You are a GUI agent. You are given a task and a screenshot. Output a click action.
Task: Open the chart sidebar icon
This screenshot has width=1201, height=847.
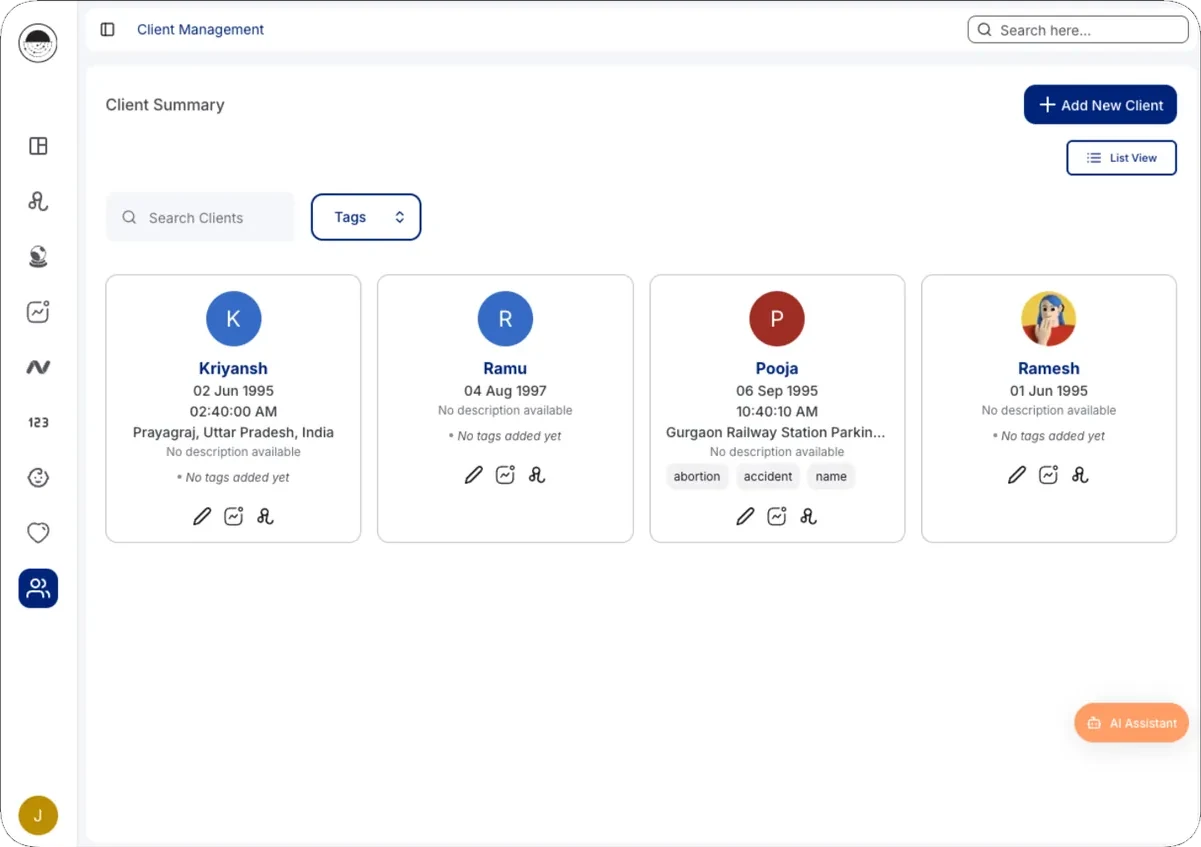coord(38,312)
